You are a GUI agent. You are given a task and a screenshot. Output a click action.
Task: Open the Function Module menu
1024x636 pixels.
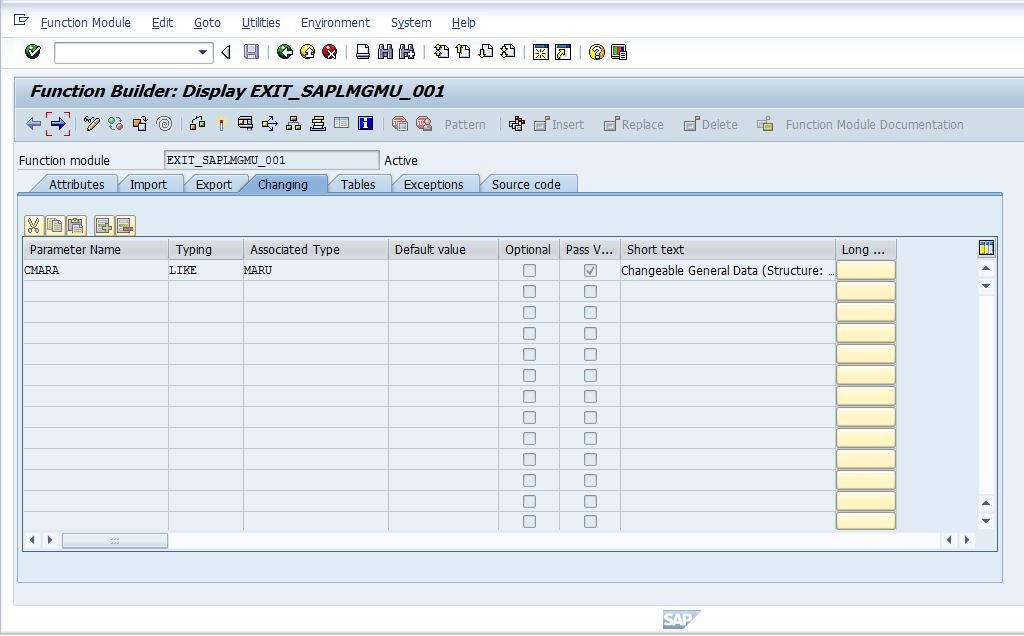click(x=86, y=23)
